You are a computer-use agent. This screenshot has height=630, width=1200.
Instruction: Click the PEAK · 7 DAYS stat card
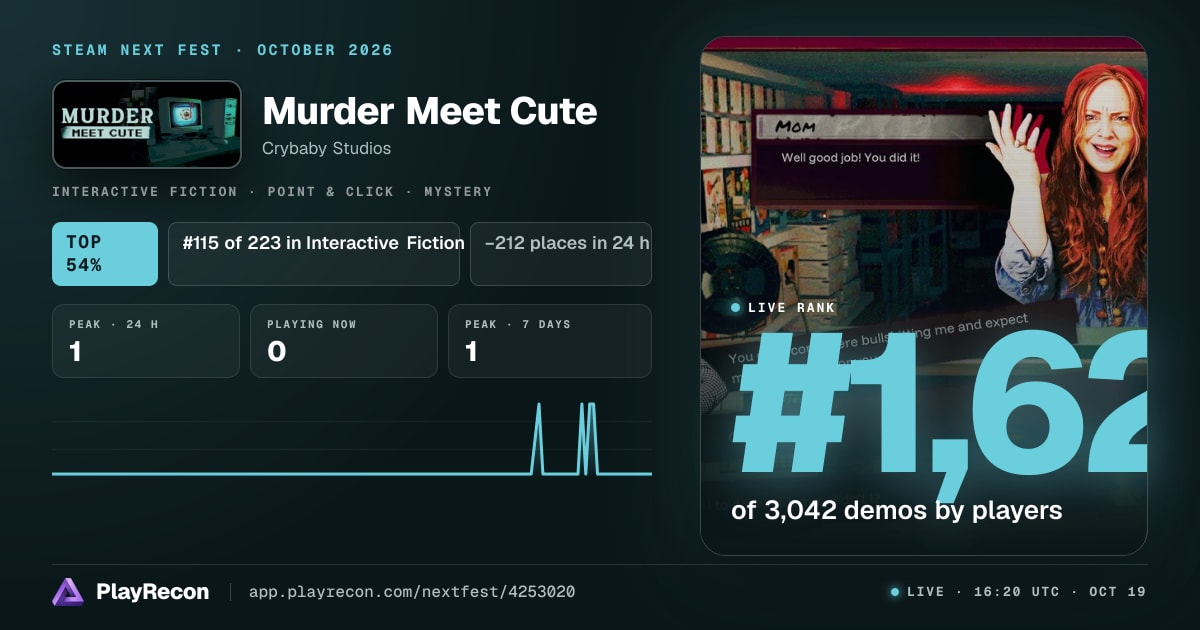click(x=550, y=341)
